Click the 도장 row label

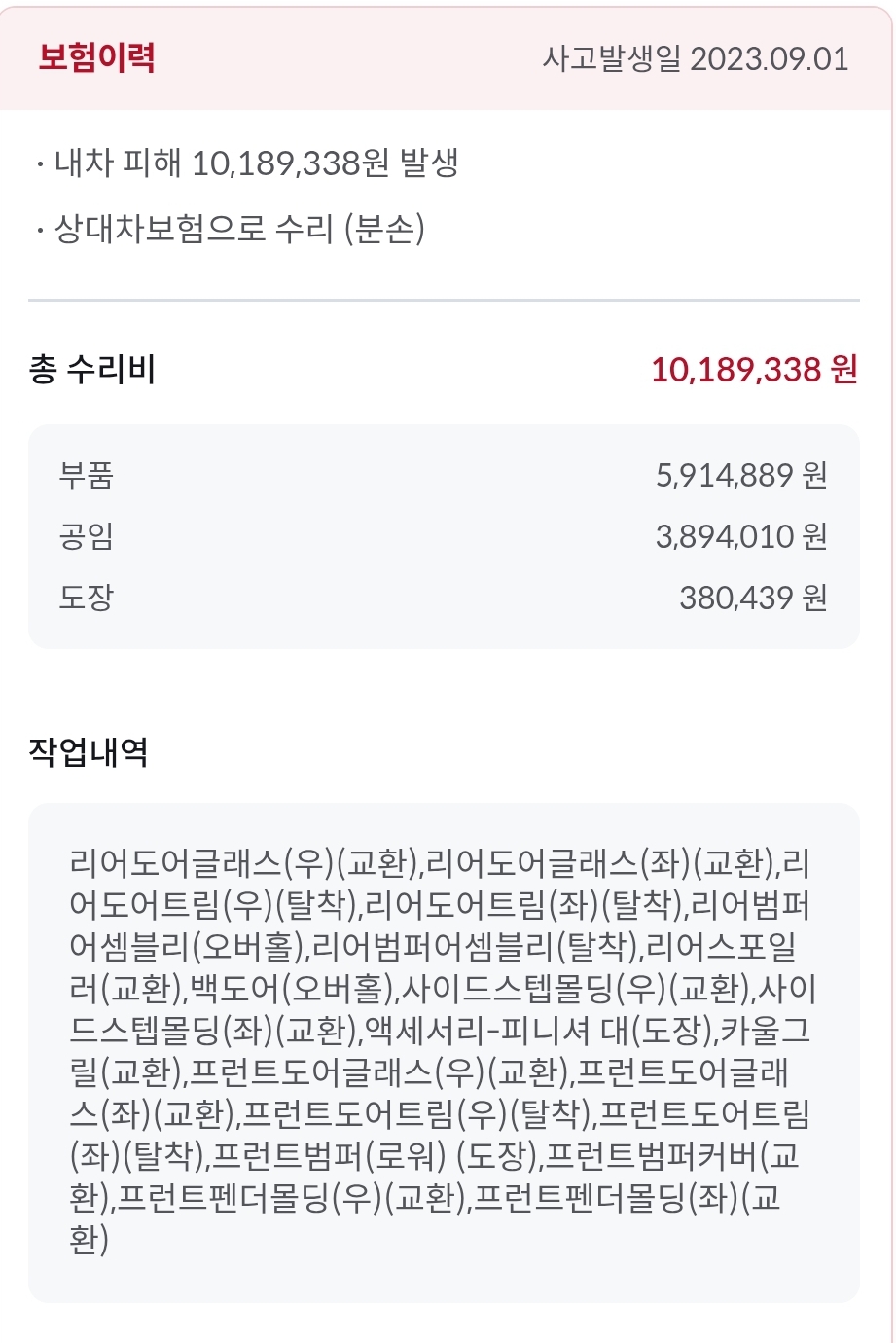87,597
